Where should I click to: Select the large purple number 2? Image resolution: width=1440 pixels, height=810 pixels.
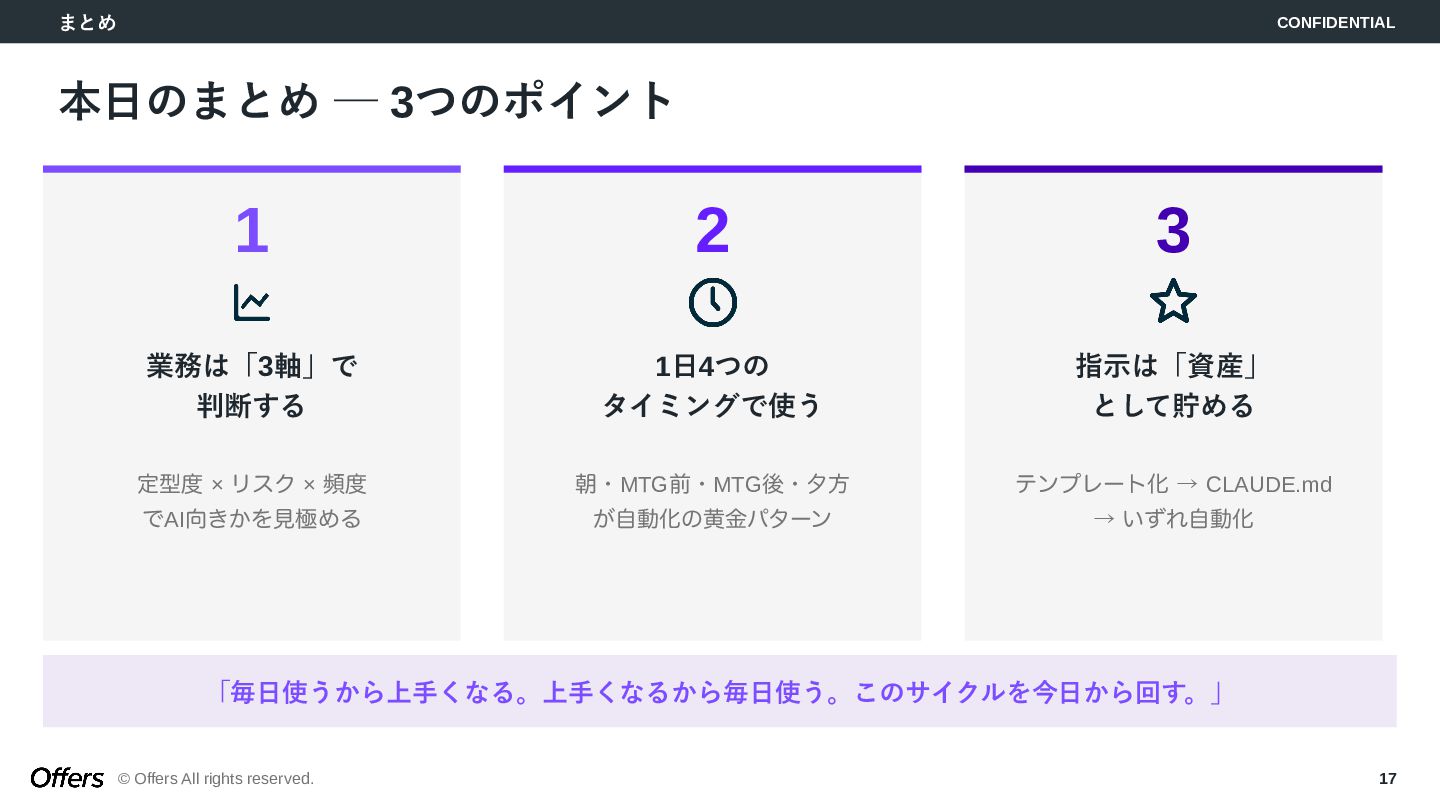click(713, 231)
